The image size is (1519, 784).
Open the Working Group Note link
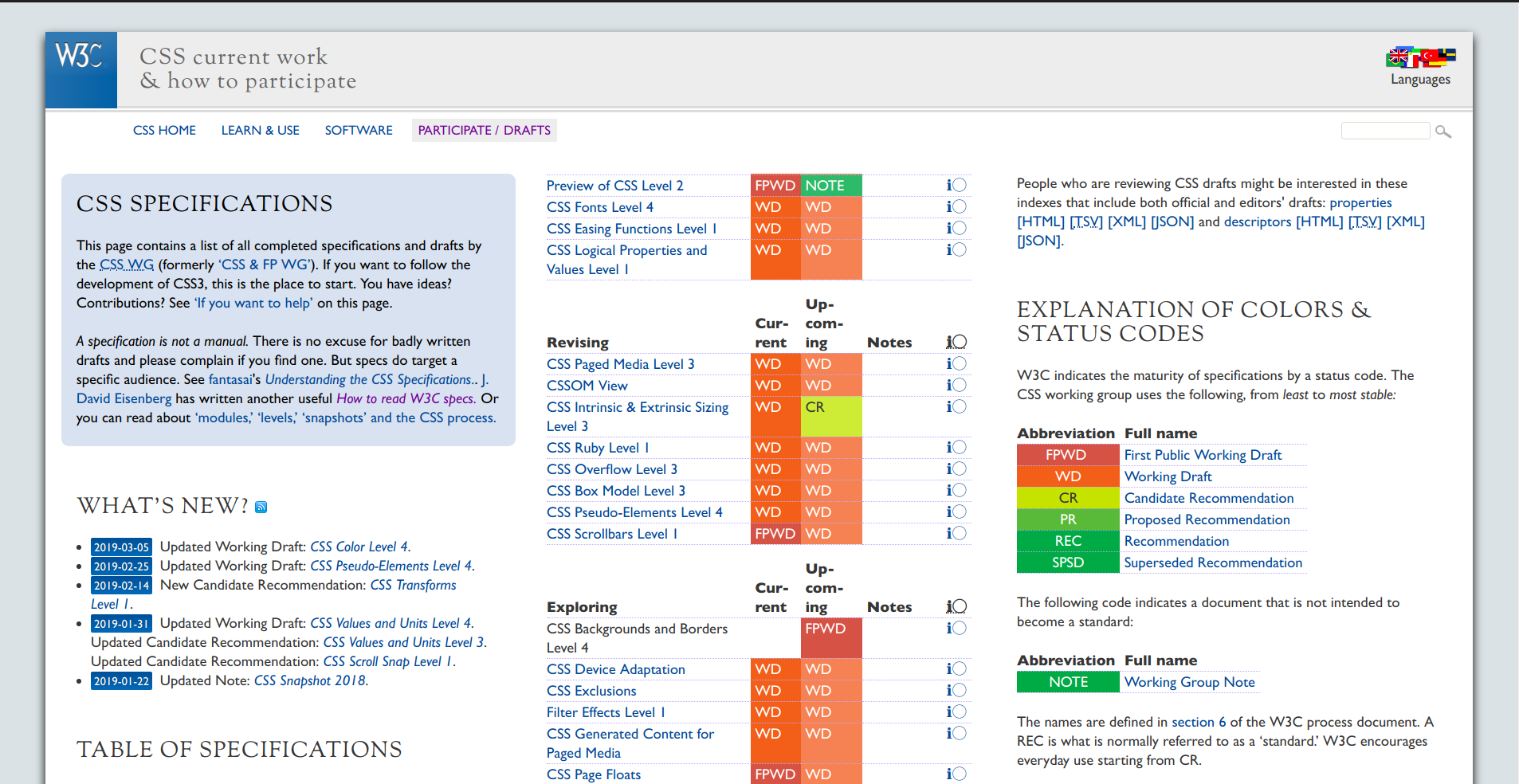1189,682
